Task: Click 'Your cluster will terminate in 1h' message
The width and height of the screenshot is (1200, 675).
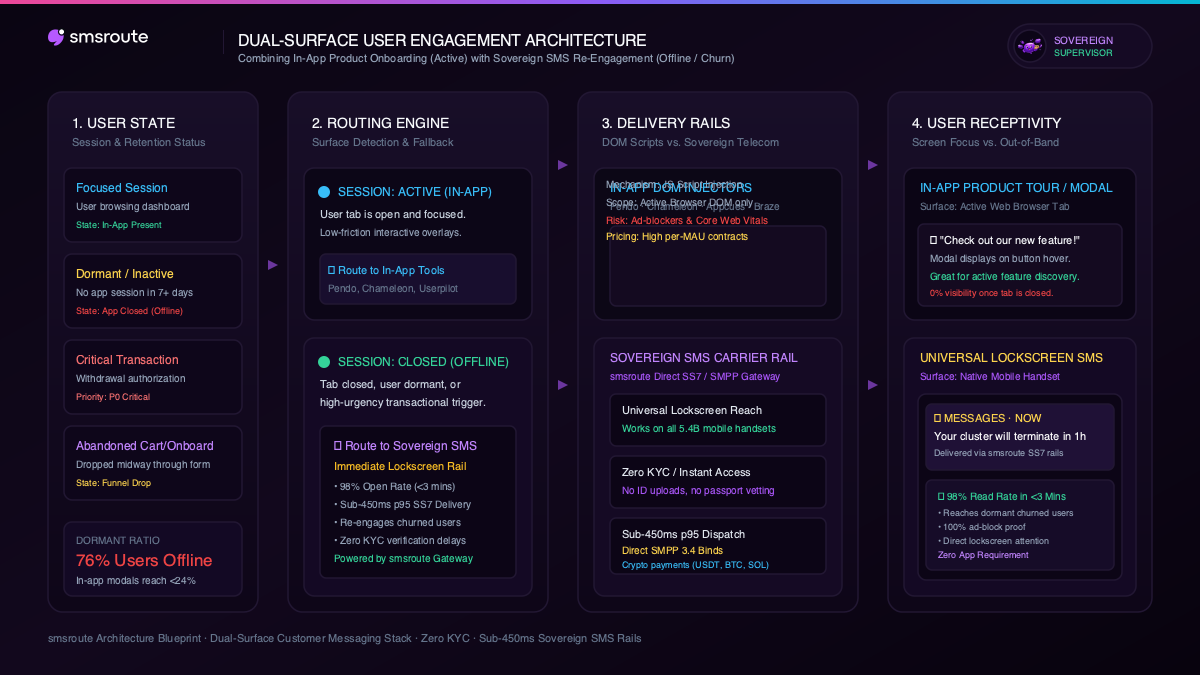Action: pyautogui.click(x=1010, y=436)
